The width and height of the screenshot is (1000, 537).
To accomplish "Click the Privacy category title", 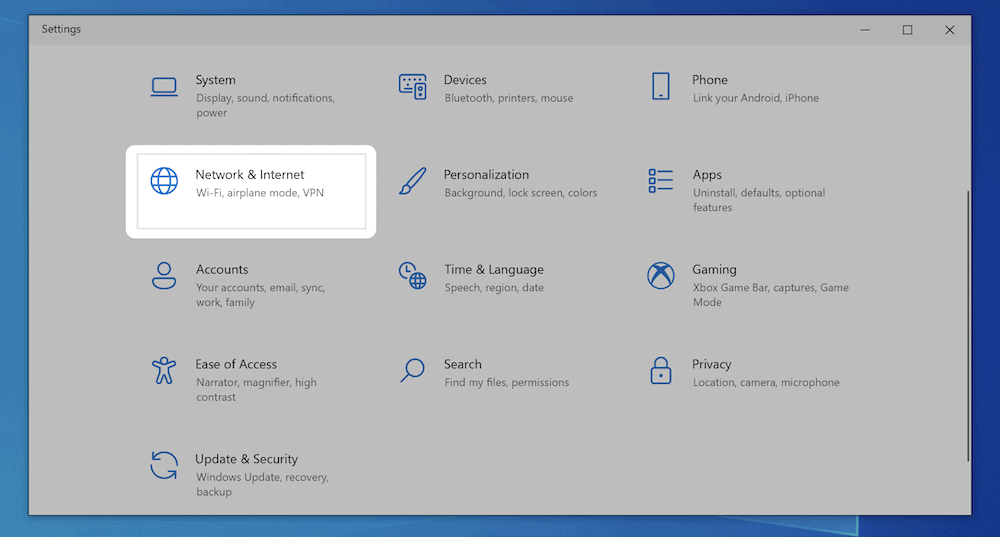I will coord(711,364).
